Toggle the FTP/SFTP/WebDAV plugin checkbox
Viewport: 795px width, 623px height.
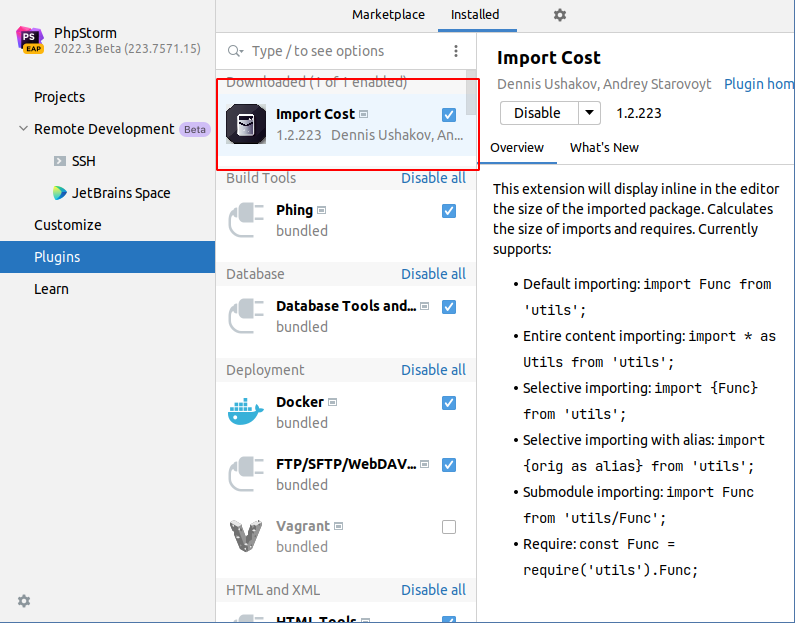tap(449, 465)
